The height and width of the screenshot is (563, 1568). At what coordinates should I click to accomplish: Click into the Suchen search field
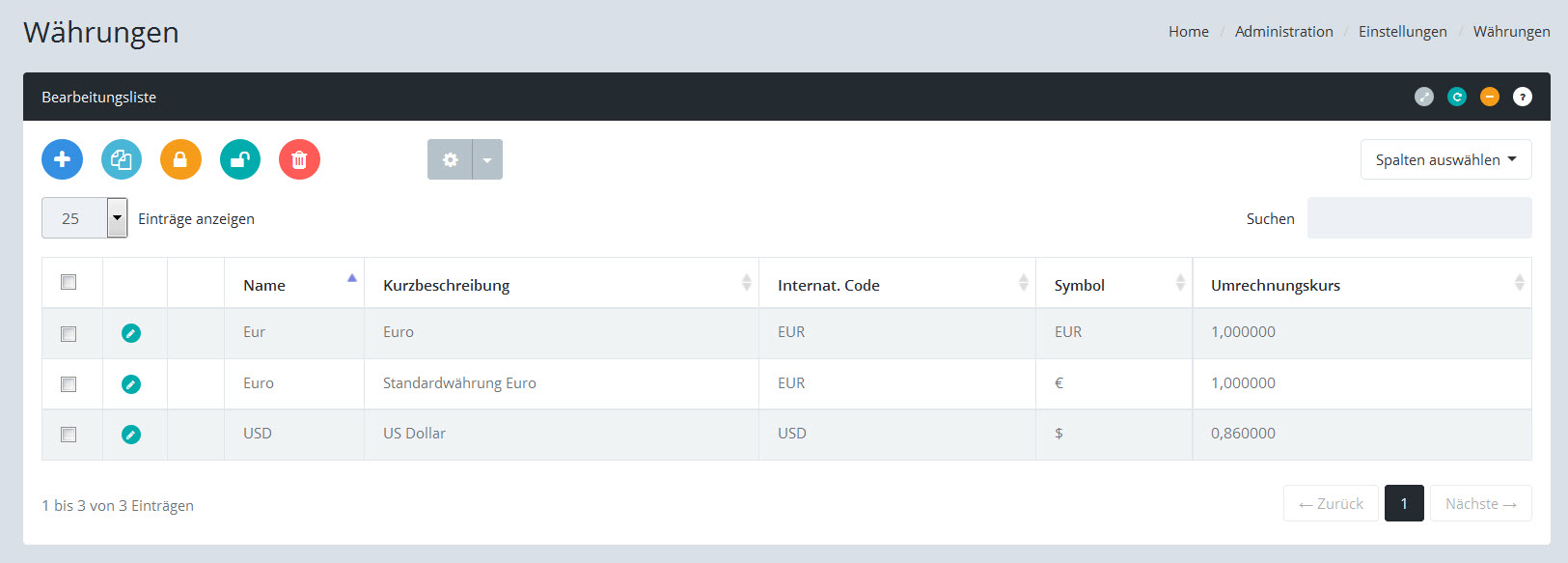(1418, 218)
